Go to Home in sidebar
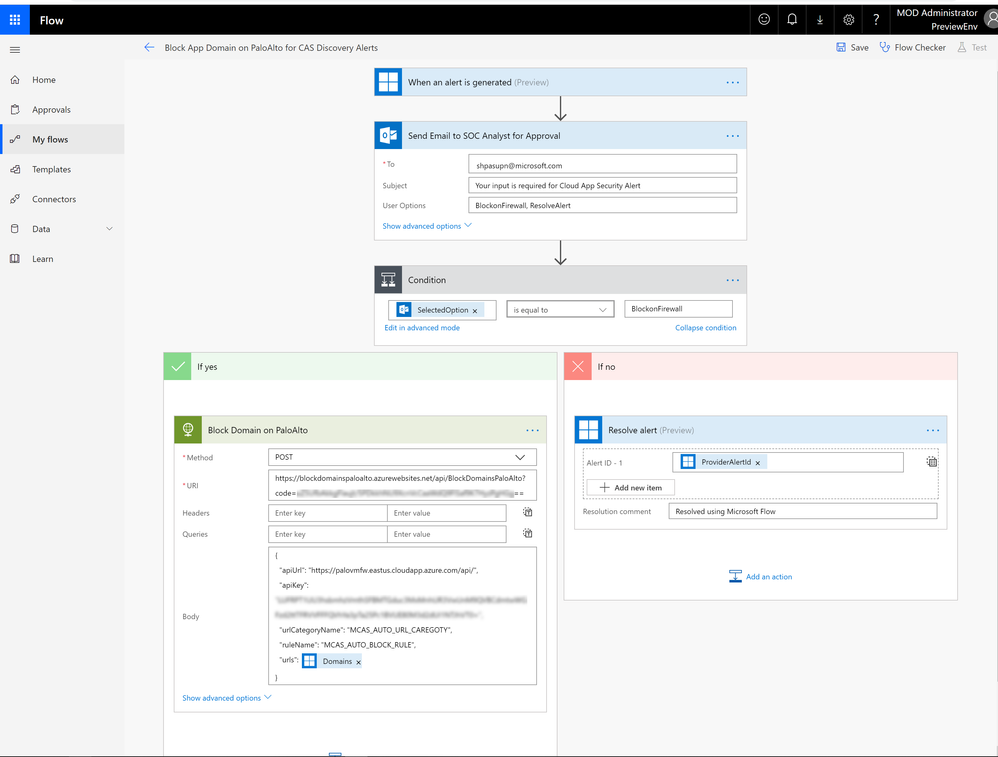This screenshot has width=998, height=757. (62, 80)
